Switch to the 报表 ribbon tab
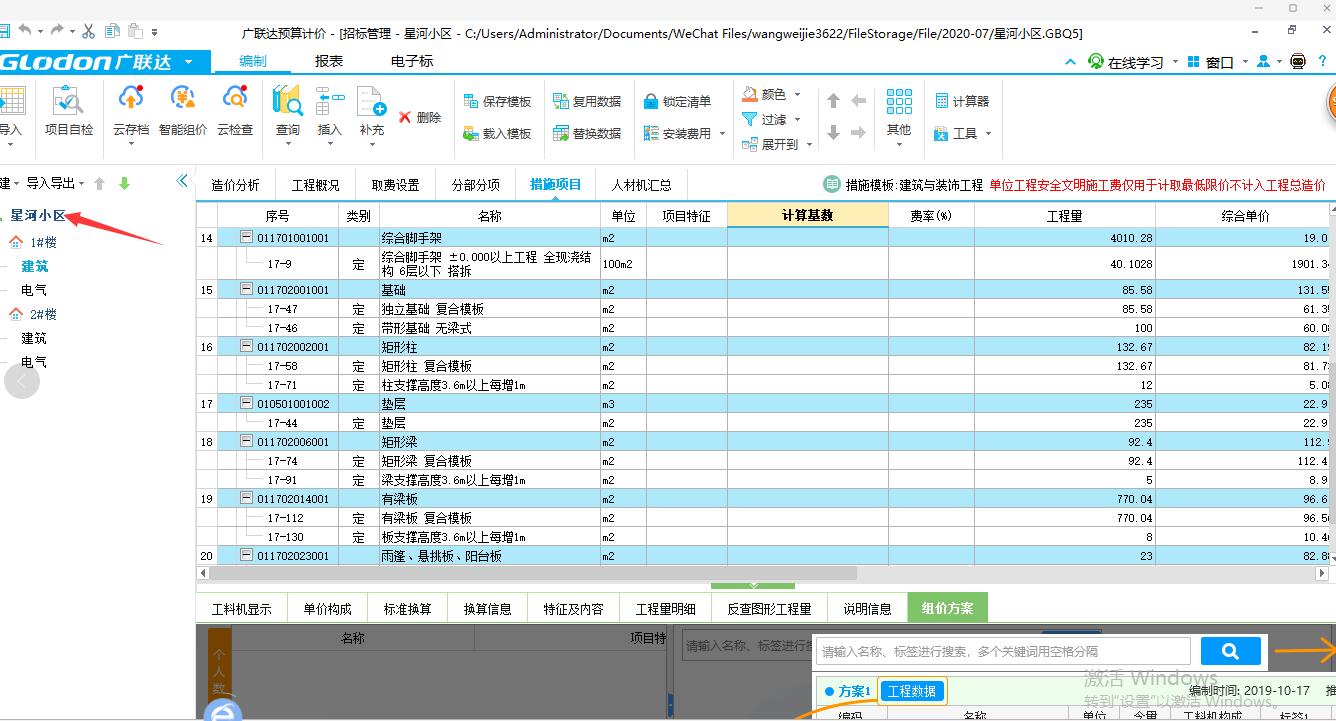 coord(329,61)
